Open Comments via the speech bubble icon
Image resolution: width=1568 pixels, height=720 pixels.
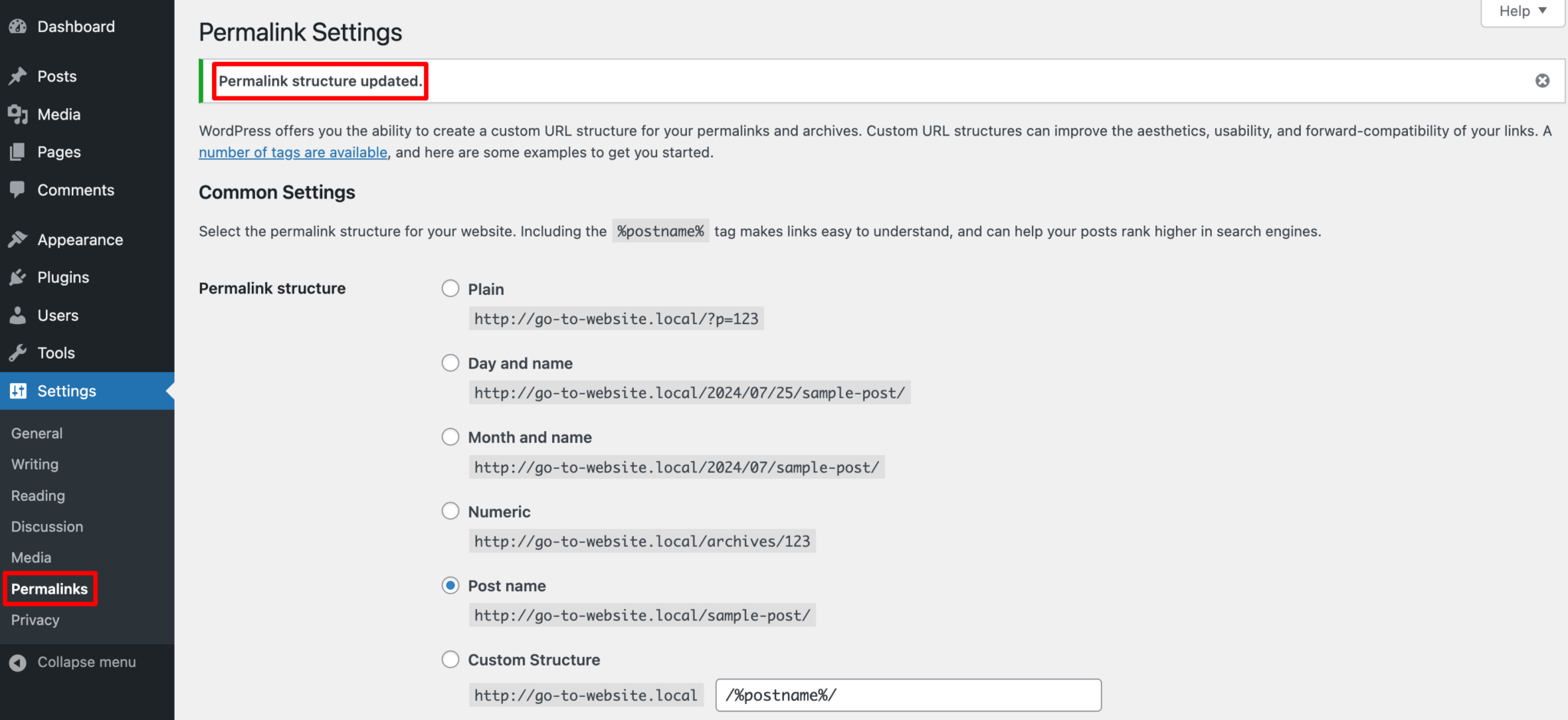[17, 189]
